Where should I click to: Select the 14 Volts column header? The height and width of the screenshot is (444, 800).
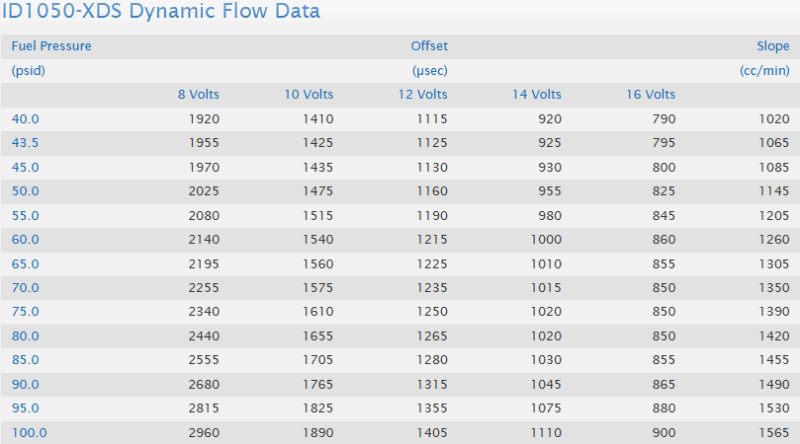(536, 95)
